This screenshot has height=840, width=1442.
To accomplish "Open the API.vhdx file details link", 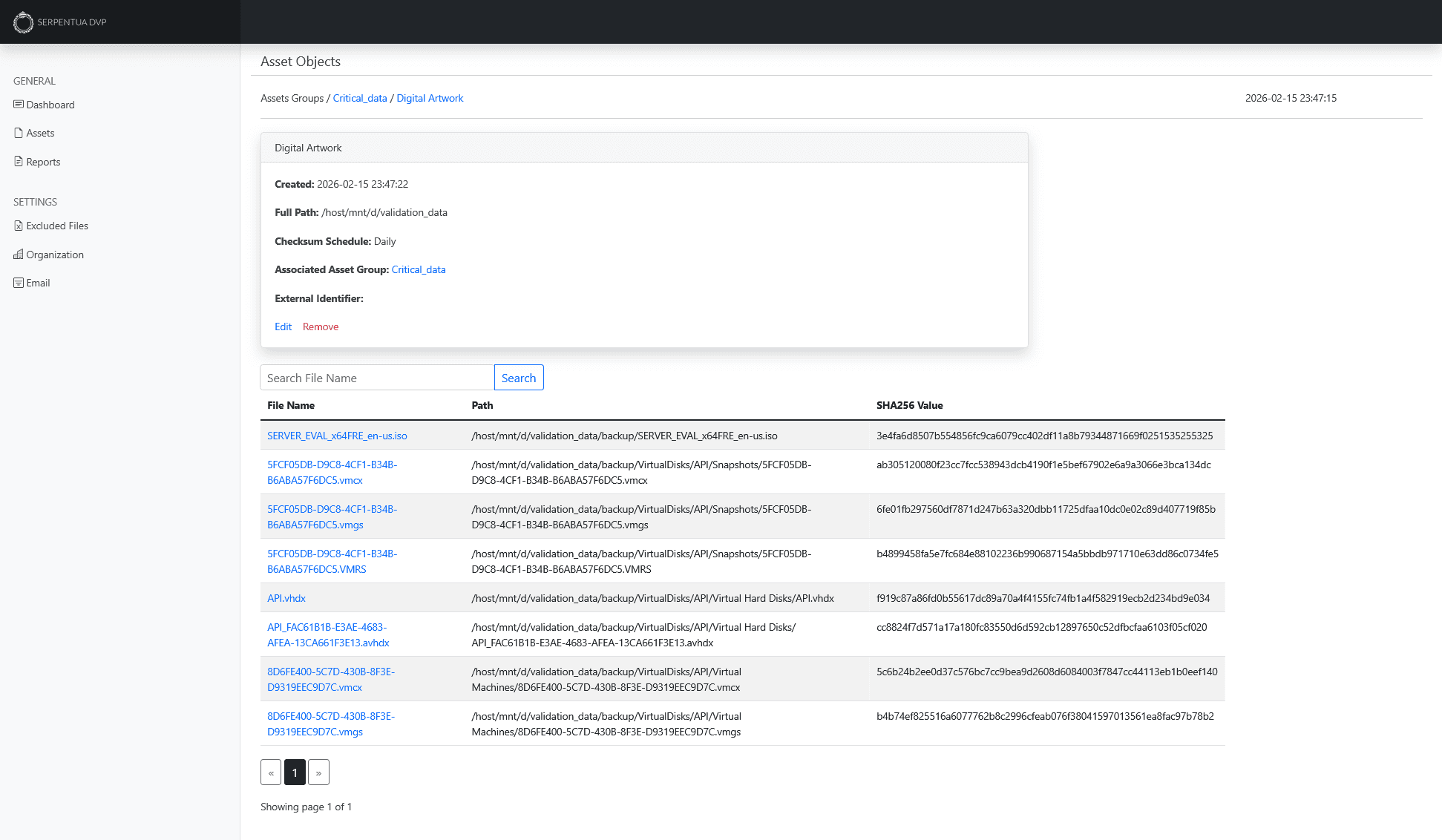I will 286,598.
